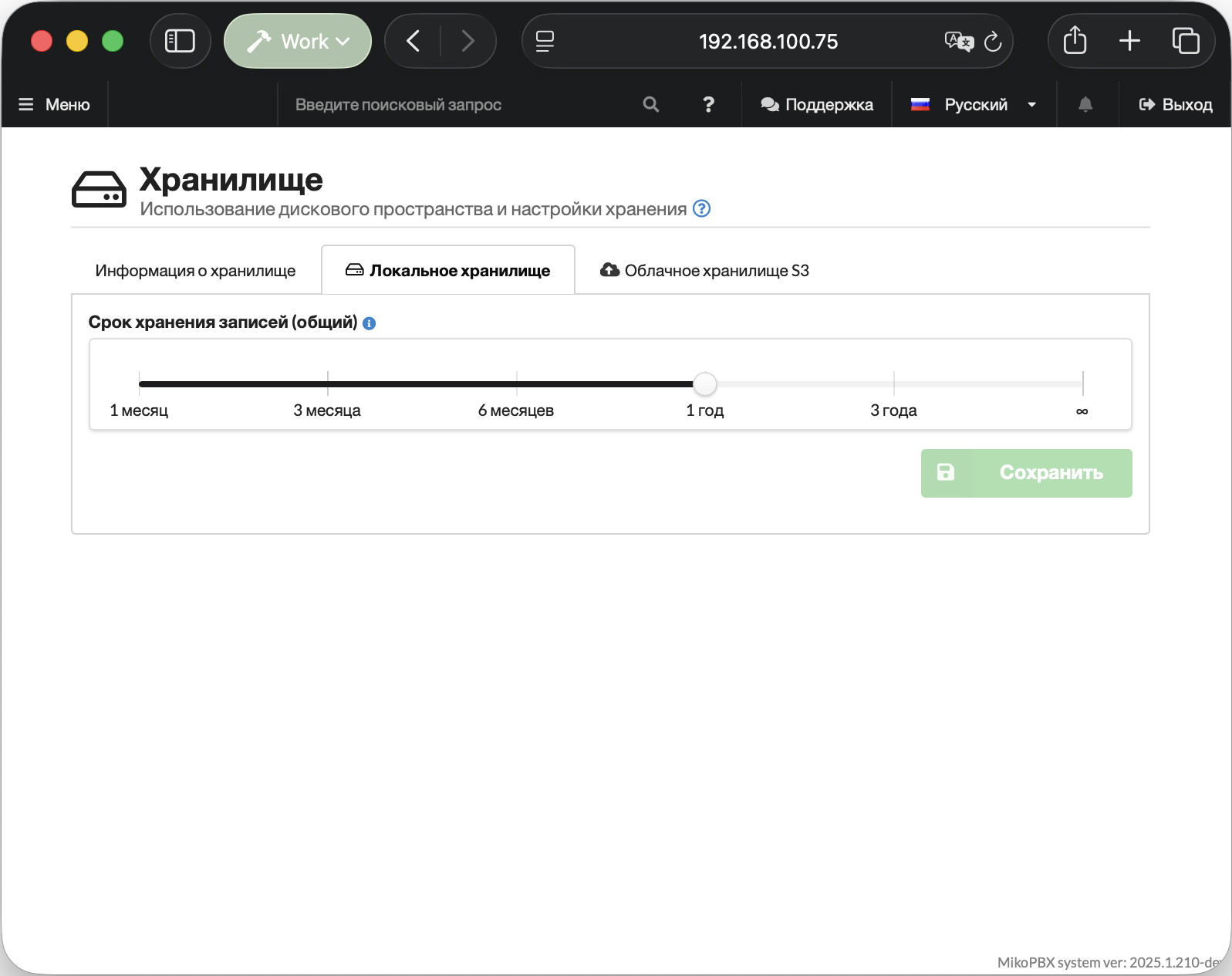Image resolution: width=1232 pixels, height=976 pixels.
Task: Open the Work profile dropdown
Action: [x=298, y=41]
